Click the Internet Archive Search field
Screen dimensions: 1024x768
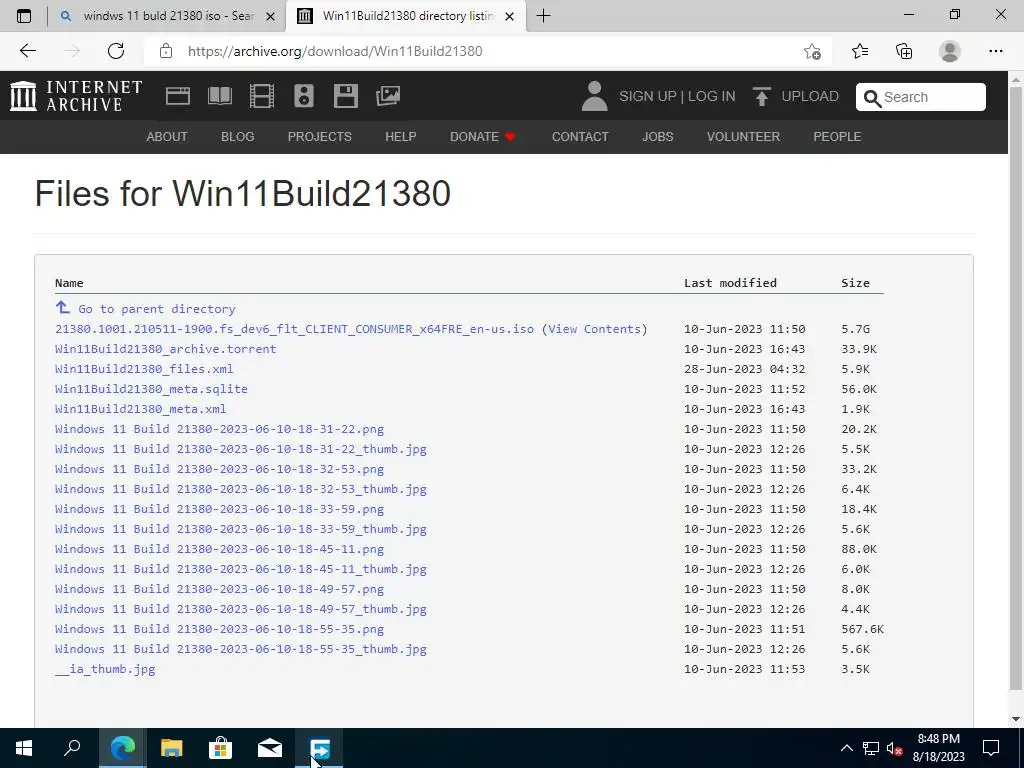pos(921,97)
